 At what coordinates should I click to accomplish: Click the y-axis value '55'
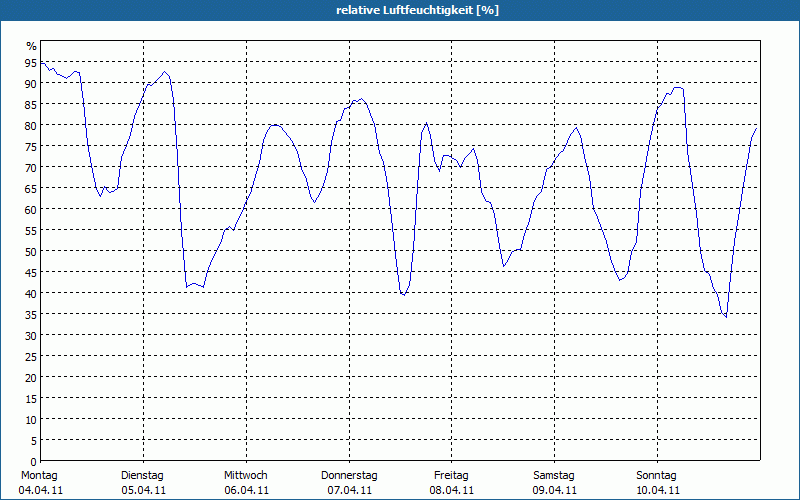point(31,231)
